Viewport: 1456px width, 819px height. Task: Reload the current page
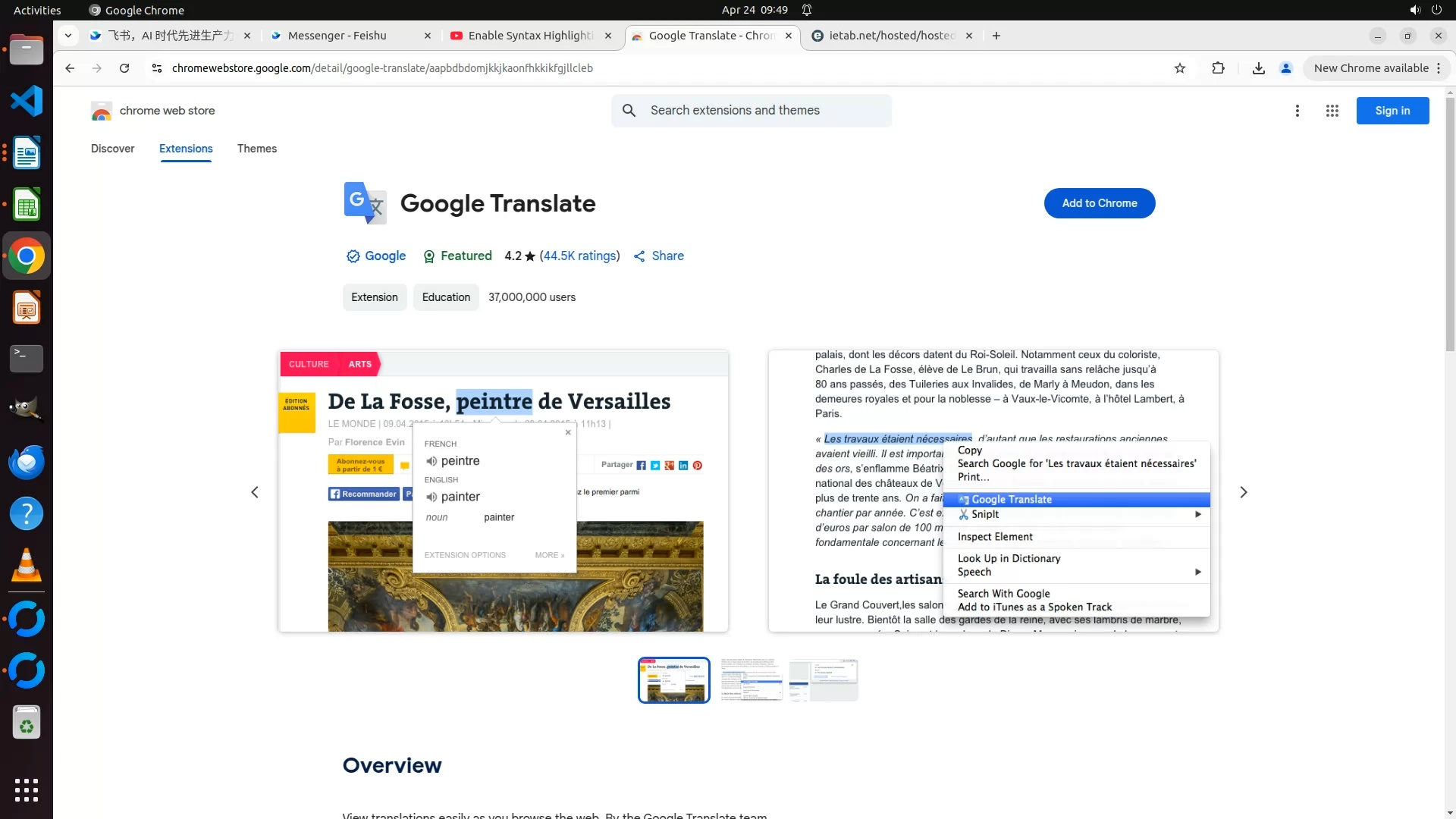124,68
